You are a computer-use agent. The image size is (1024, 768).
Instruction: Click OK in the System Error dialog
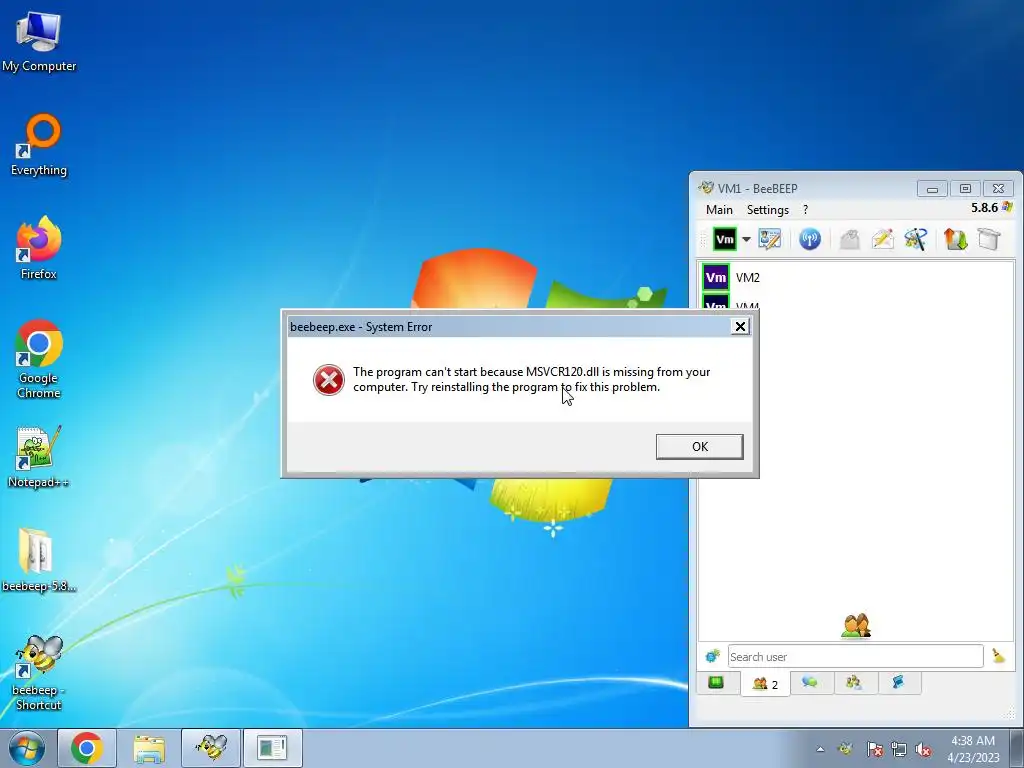click(x=699, y=447)
